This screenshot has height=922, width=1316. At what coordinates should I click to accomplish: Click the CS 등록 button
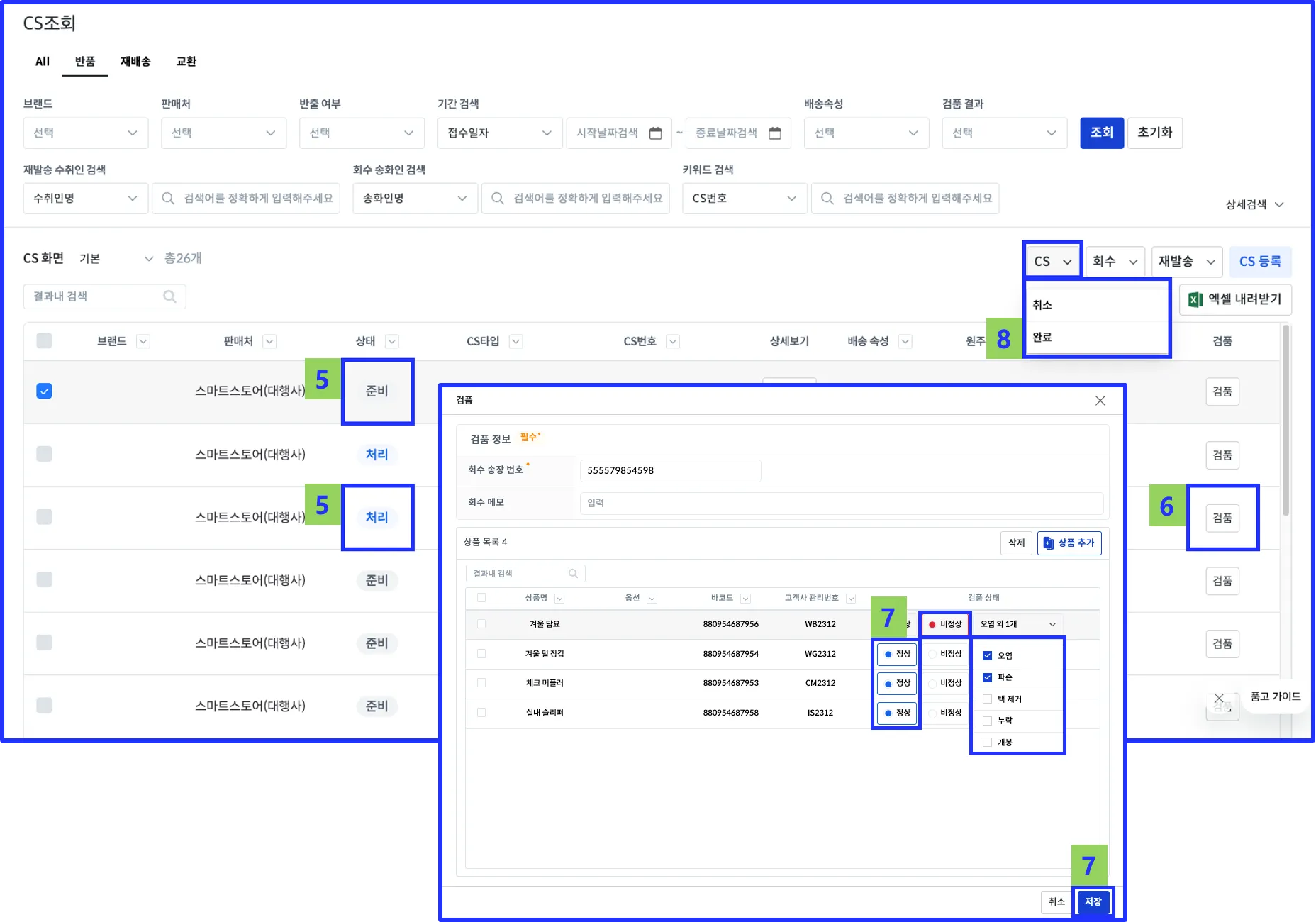click(x=1261, y=262)
